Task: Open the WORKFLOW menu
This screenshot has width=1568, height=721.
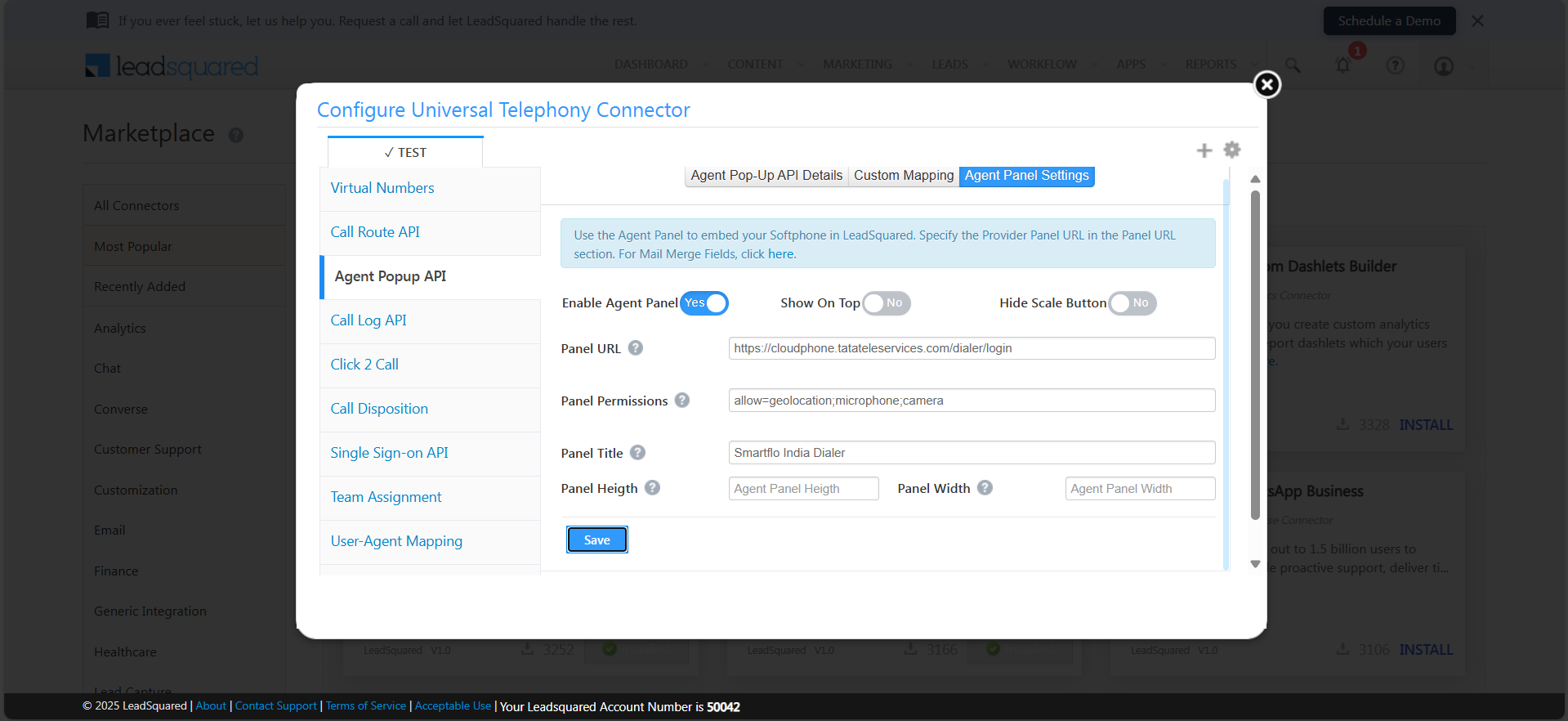Action: [x=1042, y=65]
